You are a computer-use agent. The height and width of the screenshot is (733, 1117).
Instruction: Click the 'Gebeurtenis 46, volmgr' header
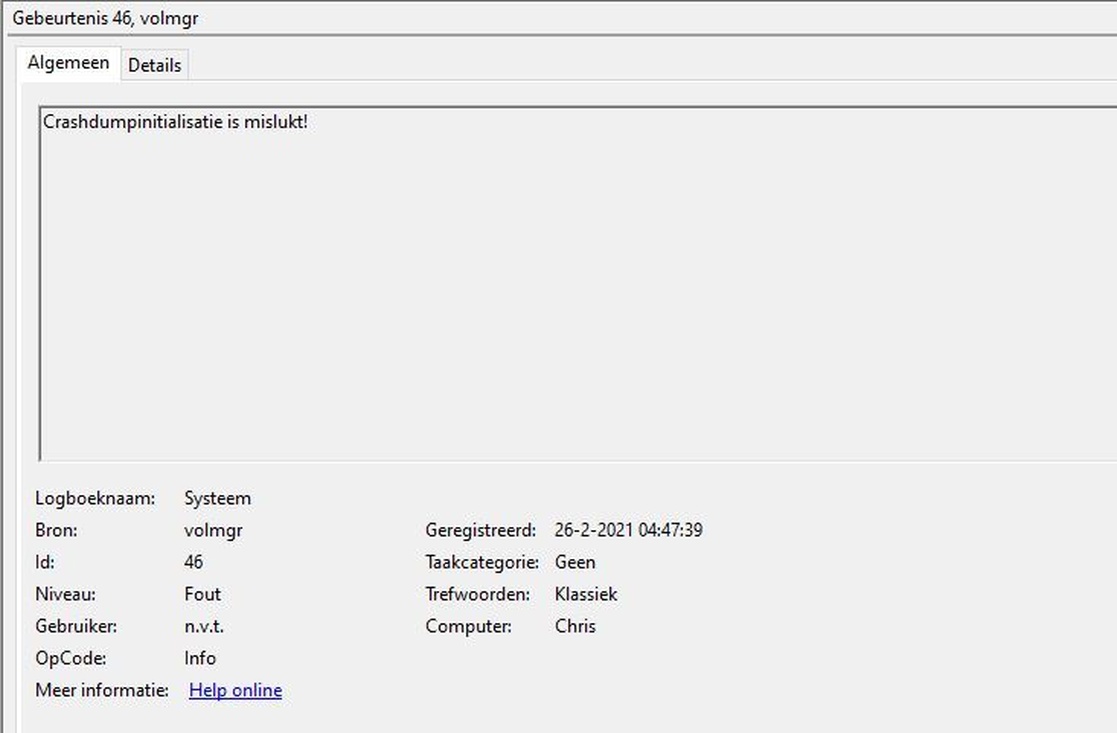[105, 18]
